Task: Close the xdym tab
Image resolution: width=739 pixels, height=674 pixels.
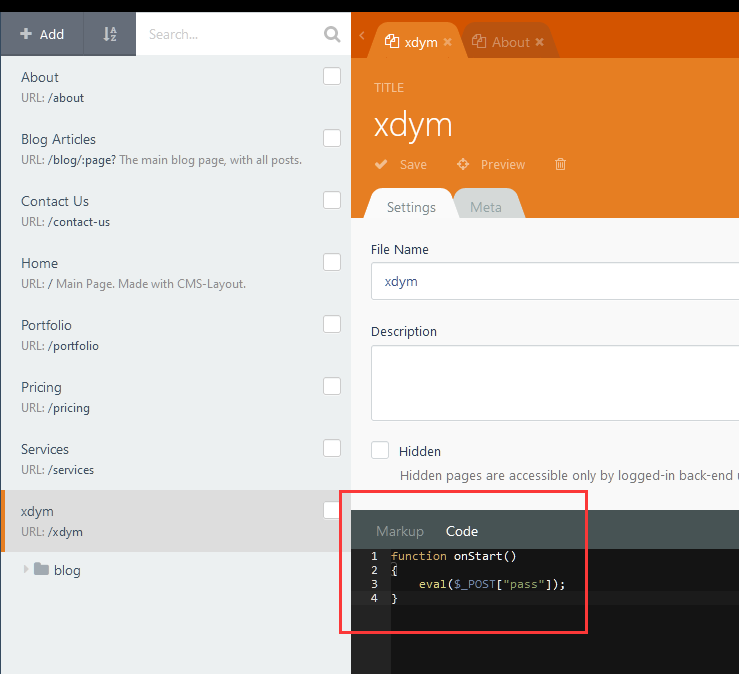Action: click(448, 42)
